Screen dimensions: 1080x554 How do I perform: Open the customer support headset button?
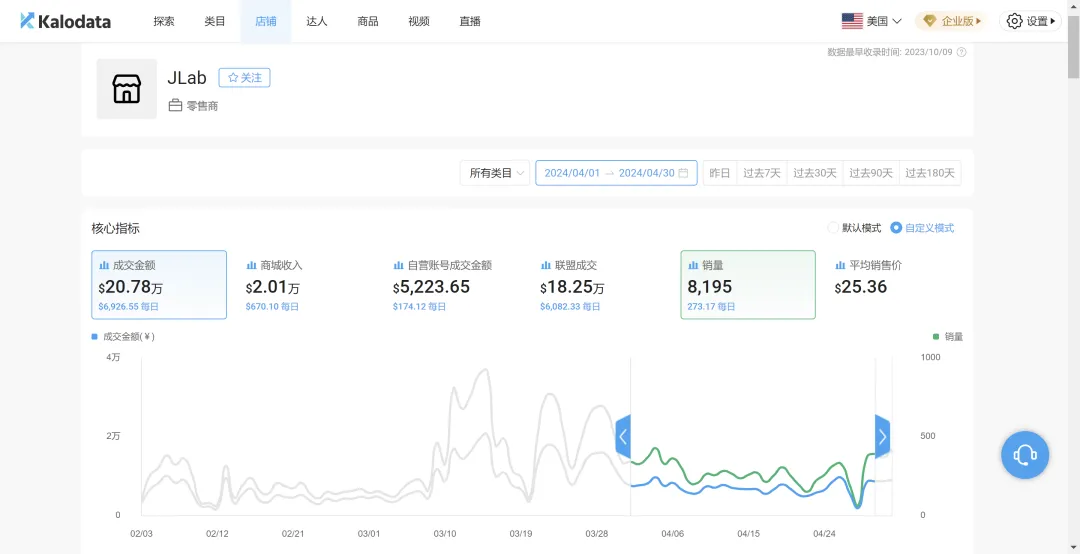(x=1025, y=455)
